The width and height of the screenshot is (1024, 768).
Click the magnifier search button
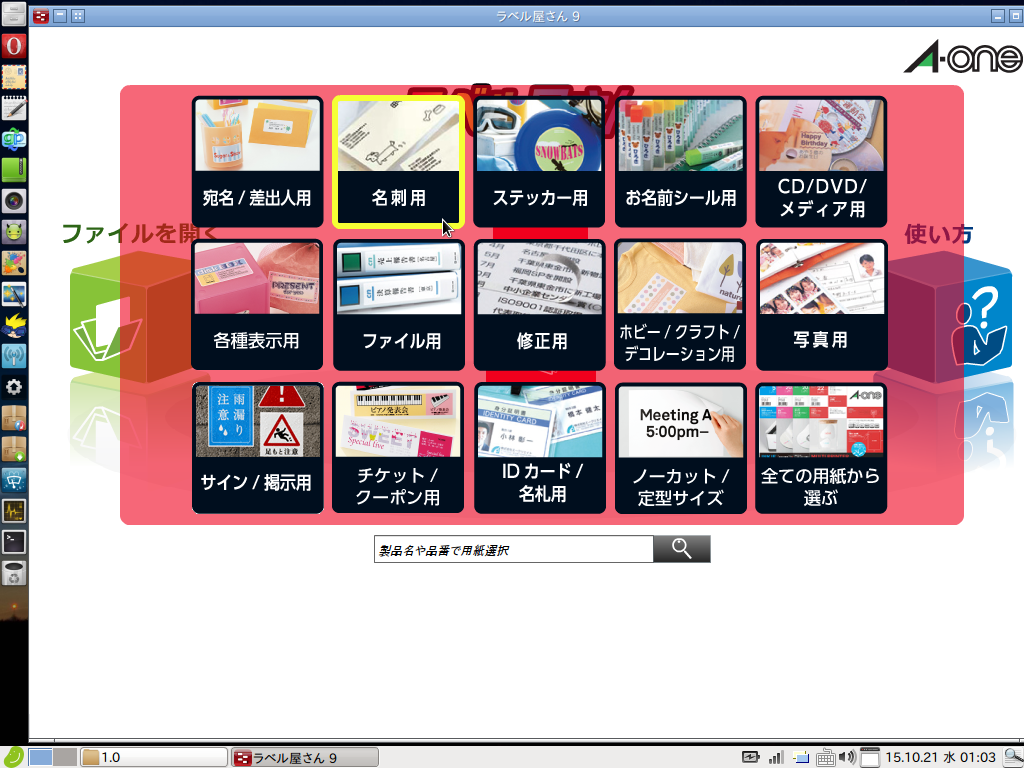682,549
